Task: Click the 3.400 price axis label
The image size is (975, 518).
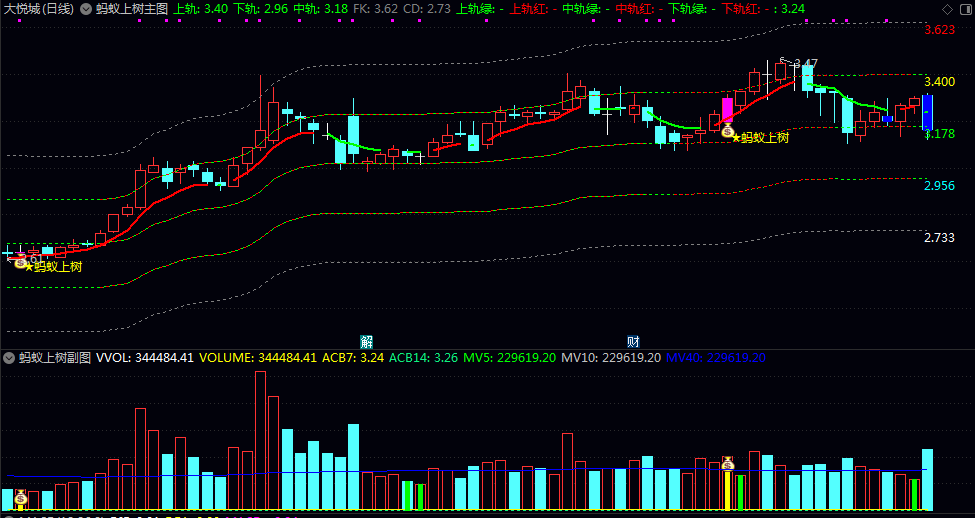Action: coord(940,82)
